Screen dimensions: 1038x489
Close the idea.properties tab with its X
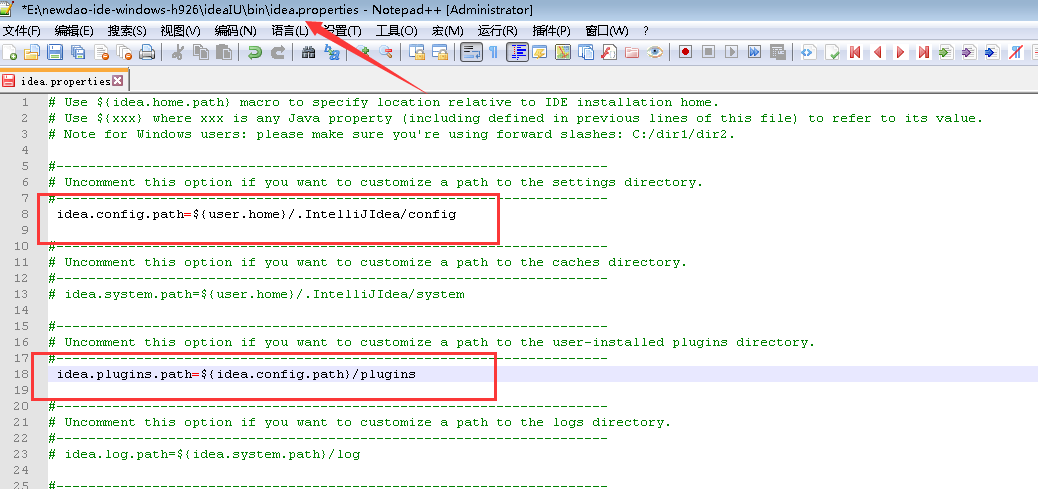pyautogui.click(x=117, y=81)
